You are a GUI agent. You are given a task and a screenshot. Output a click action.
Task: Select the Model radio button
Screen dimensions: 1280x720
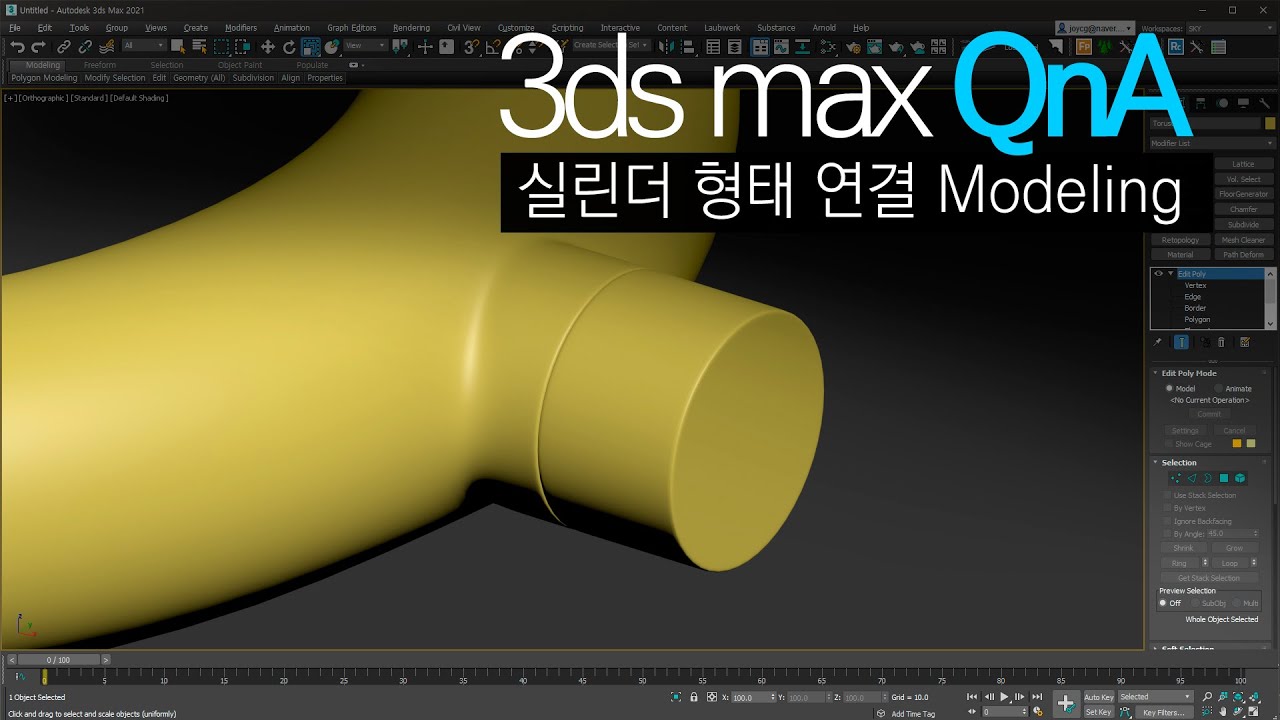(1169, 388)
